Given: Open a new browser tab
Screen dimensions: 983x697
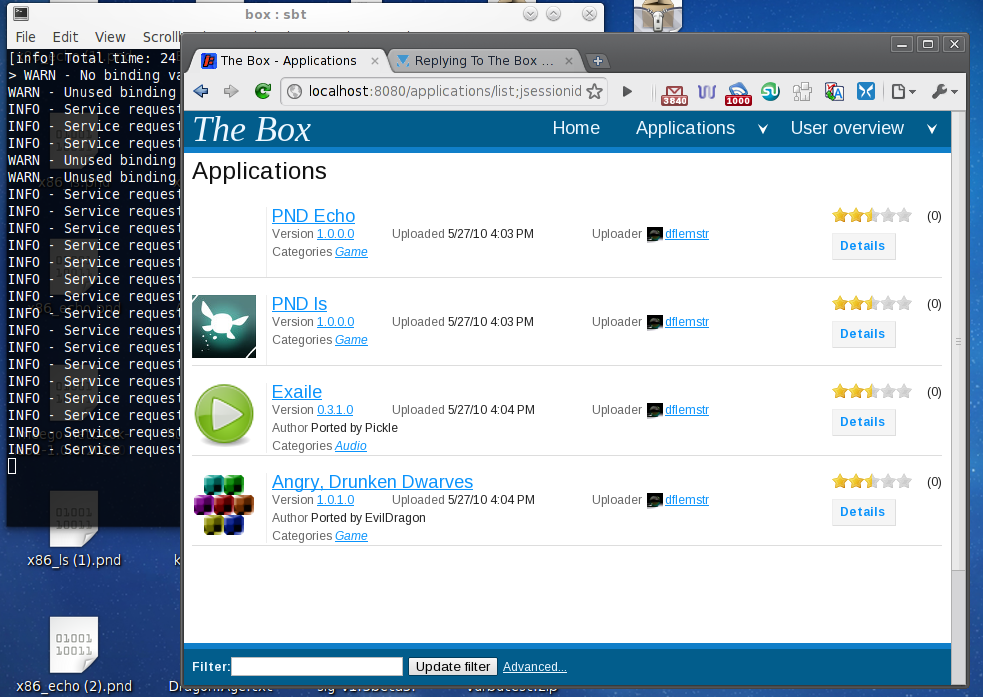Looking at the screenshot, I should coord(597,61).
